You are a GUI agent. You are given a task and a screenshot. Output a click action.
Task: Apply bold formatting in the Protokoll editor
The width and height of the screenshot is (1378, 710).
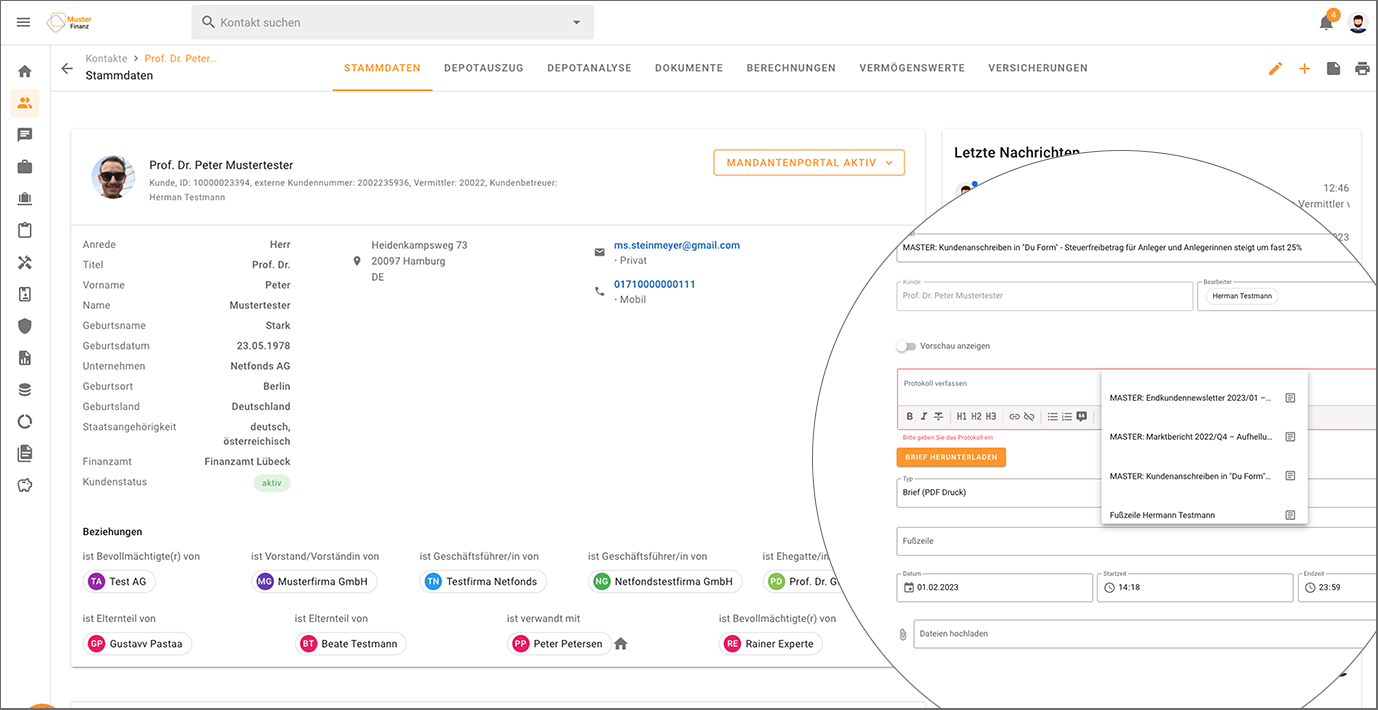(x=909, y=416)
